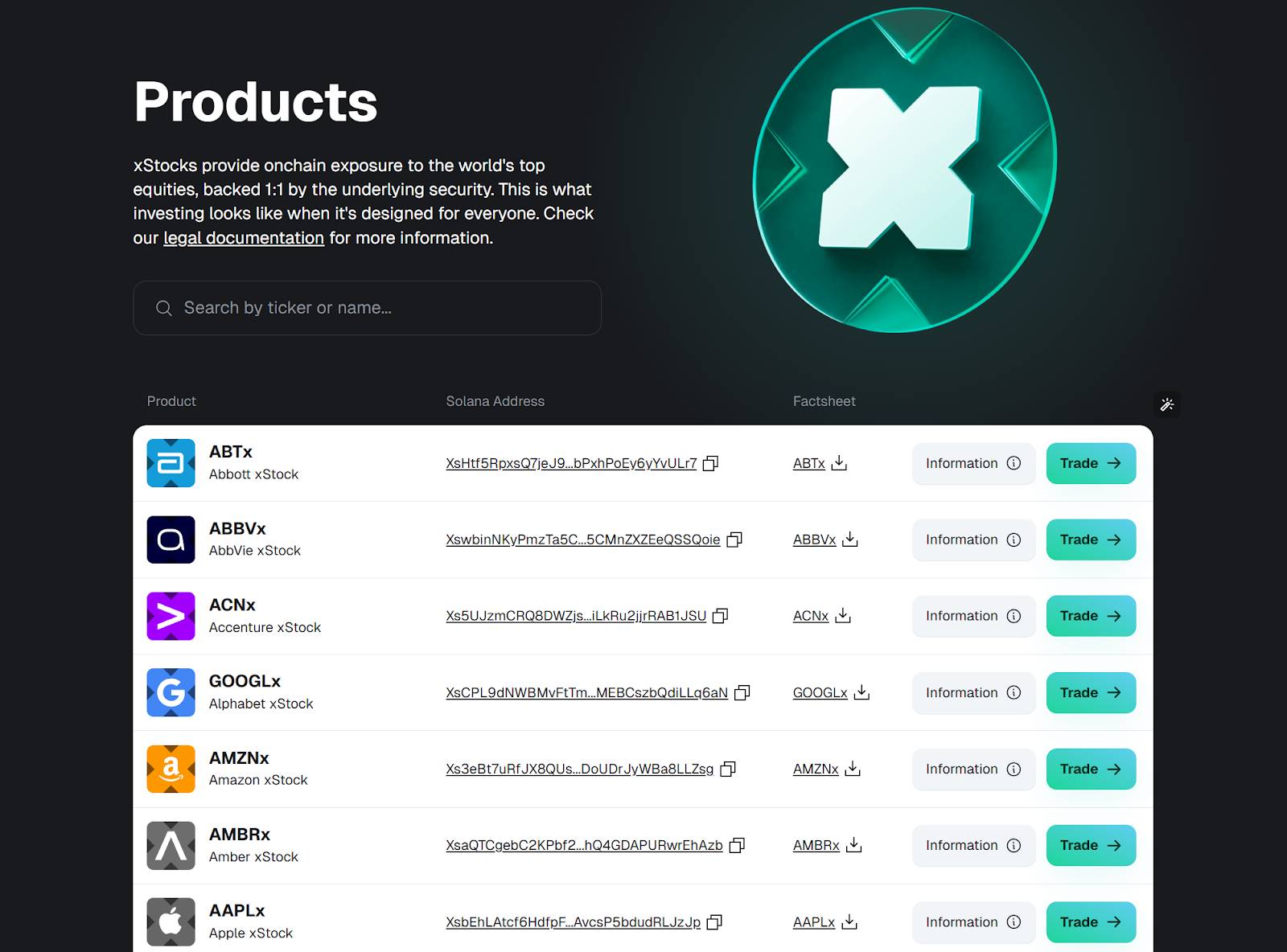1287x952 pixels.
Task: Open the legal documentation link
Action: pyautogui.click(x=244, y=238)
